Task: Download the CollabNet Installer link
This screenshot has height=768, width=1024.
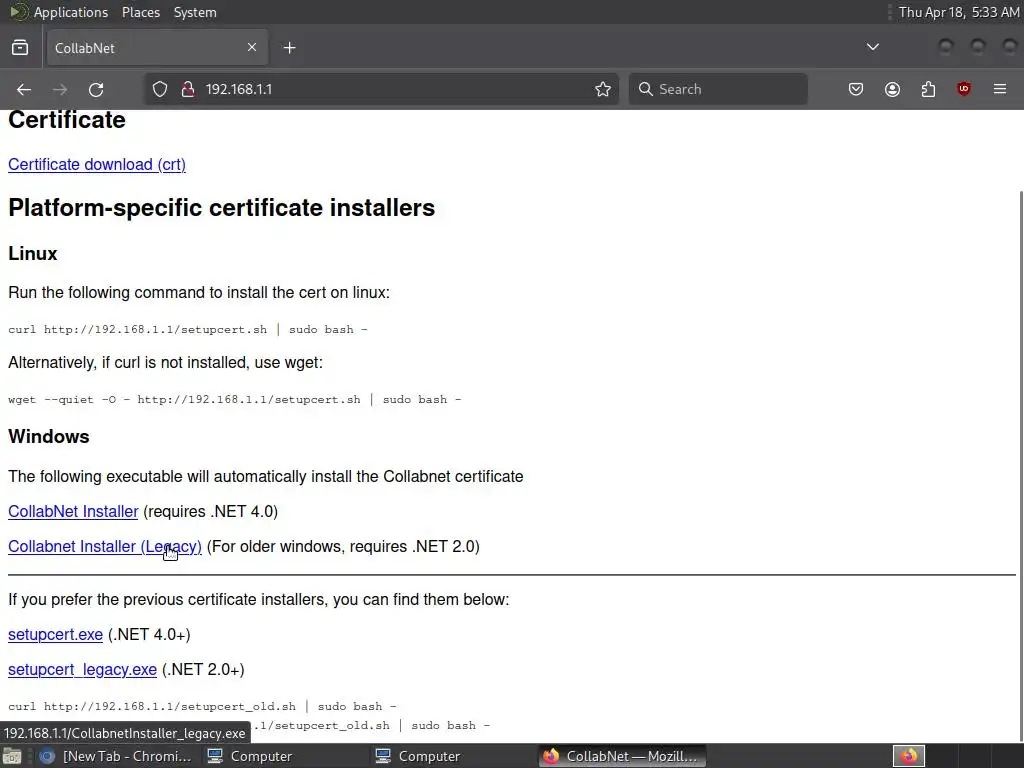Action: tap(73, 511)
